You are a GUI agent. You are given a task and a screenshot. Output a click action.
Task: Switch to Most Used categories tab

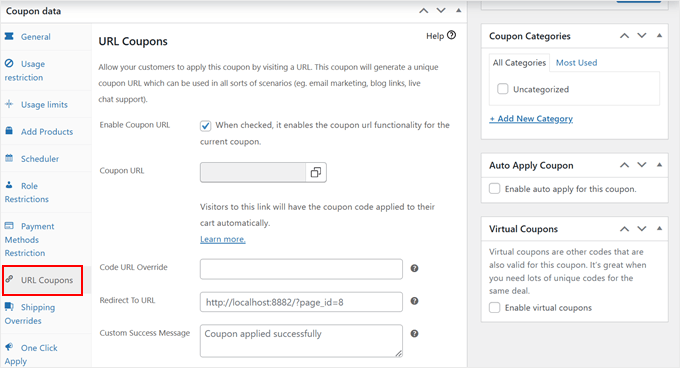coord(576,62)
